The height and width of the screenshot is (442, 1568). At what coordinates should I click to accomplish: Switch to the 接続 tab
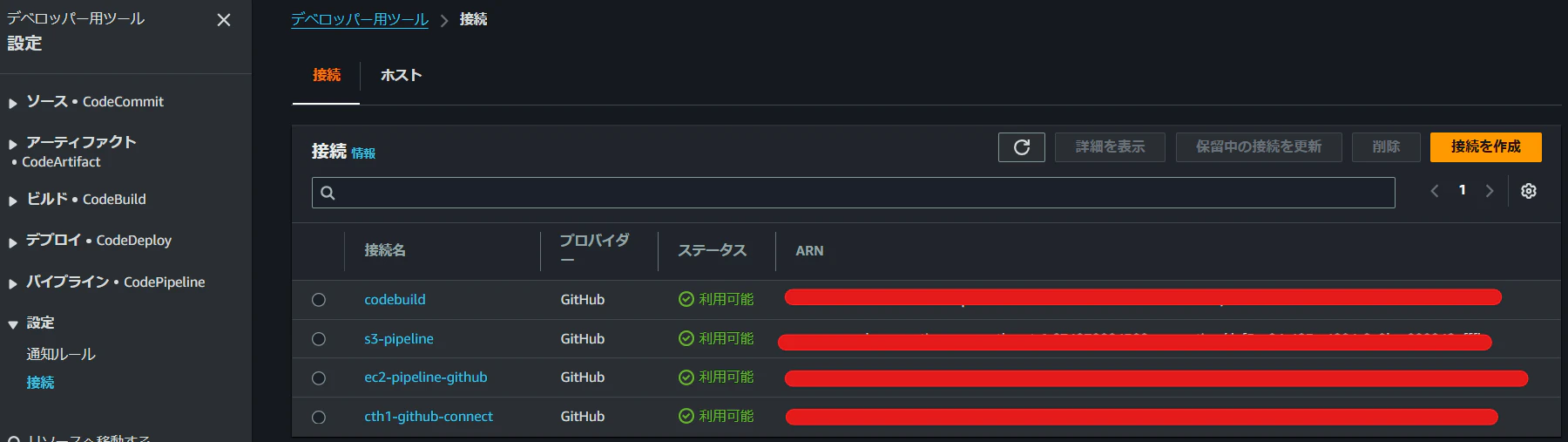[327, 75]
